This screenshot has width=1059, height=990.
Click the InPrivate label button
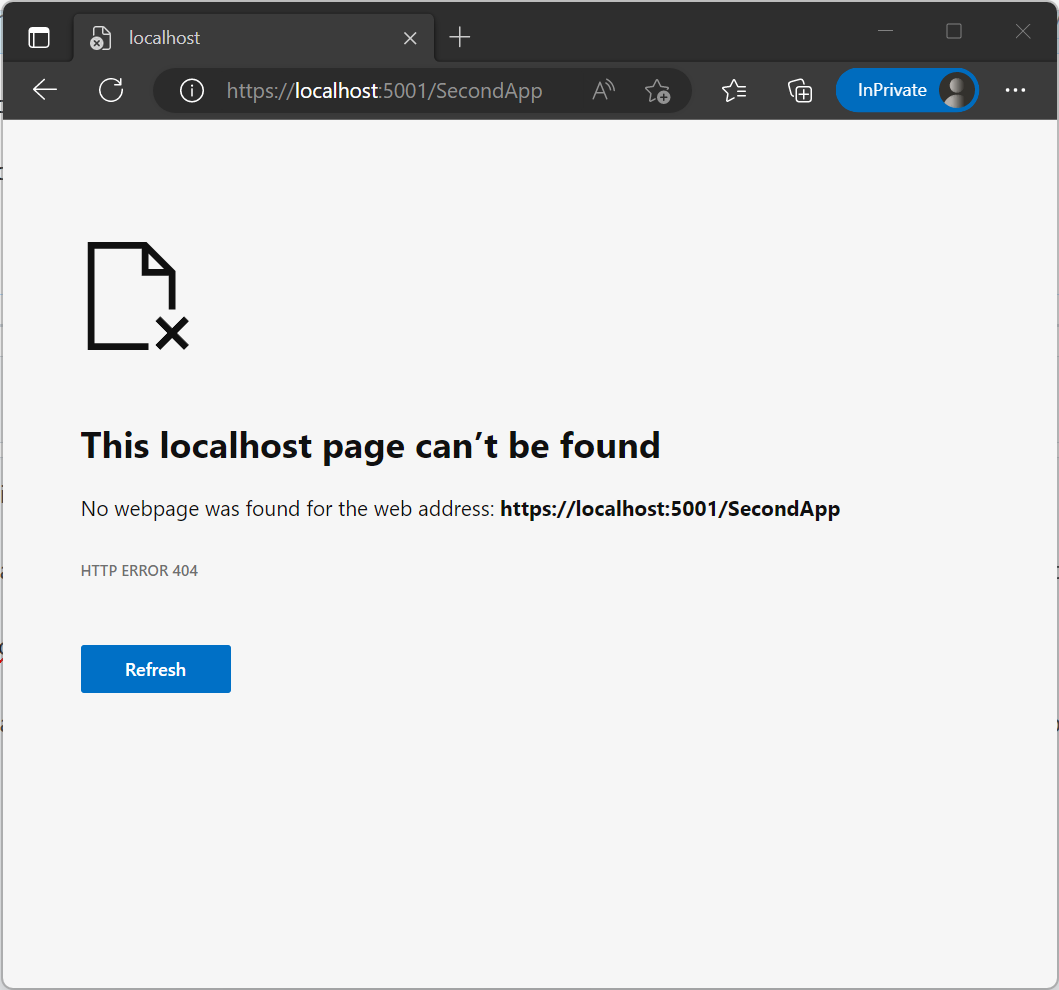(891, 89)
